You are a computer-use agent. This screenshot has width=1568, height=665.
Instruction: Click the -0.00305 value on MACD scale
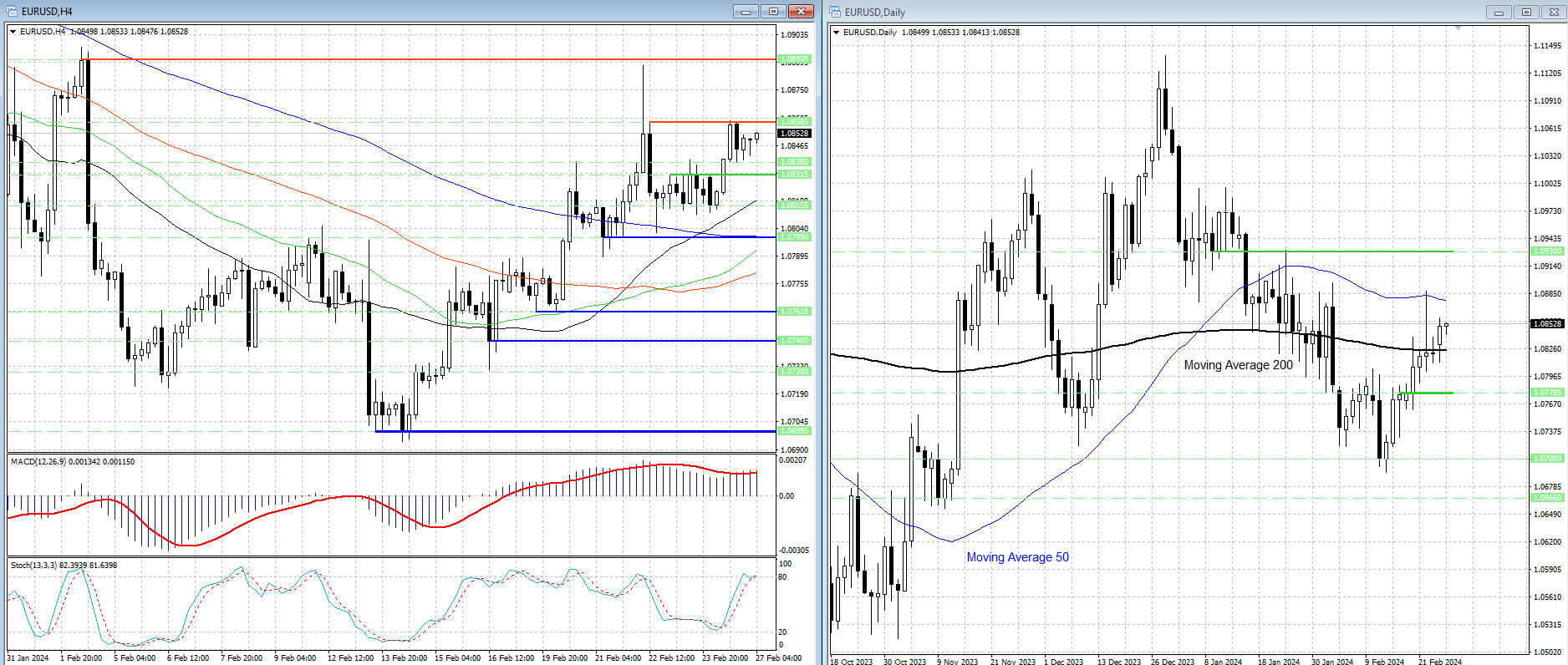794,551
